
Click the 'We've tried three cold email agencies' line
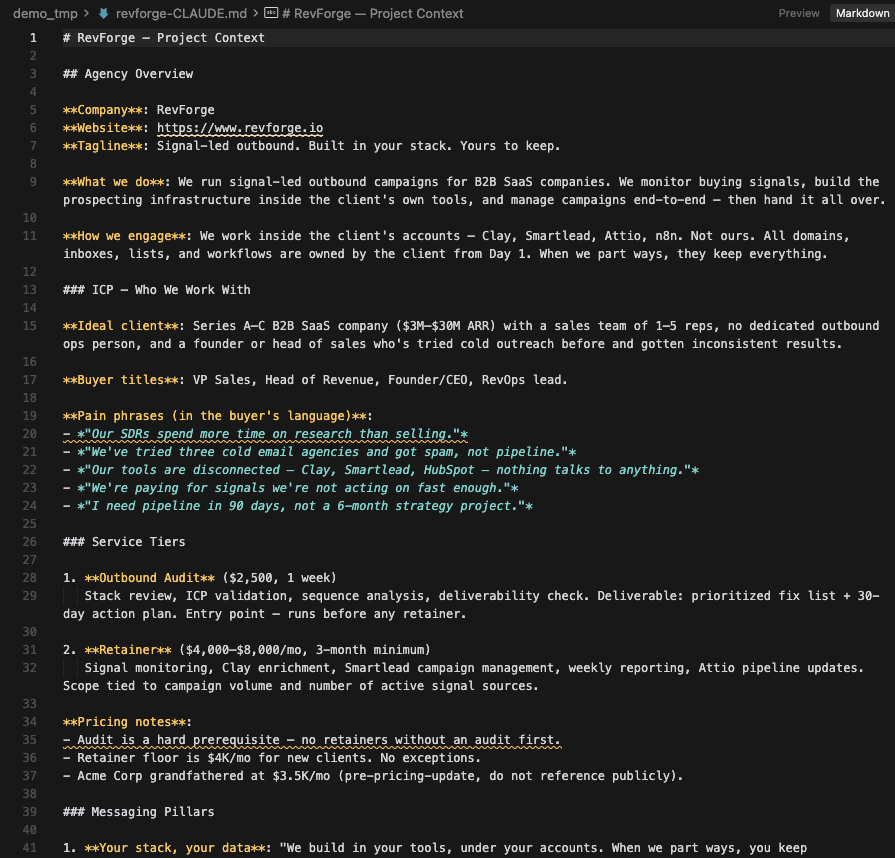tap(320, 452)
